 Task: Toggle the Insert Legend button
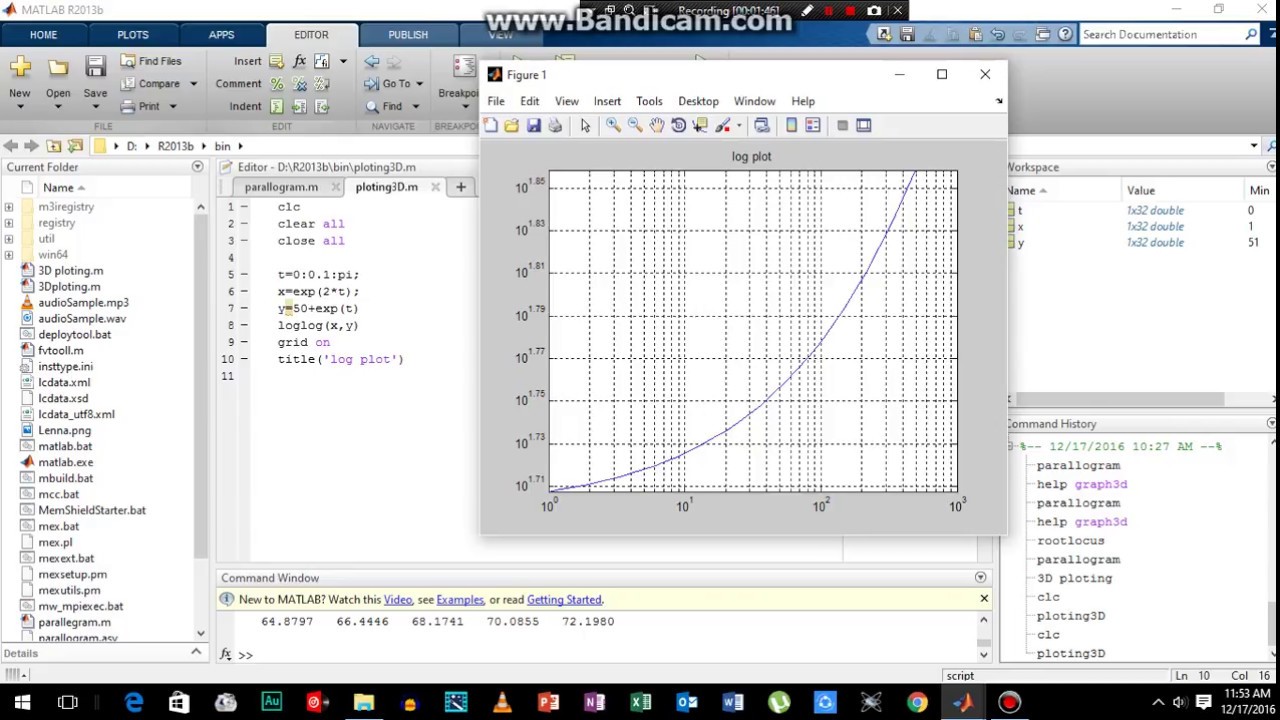(x=813, y=125)
